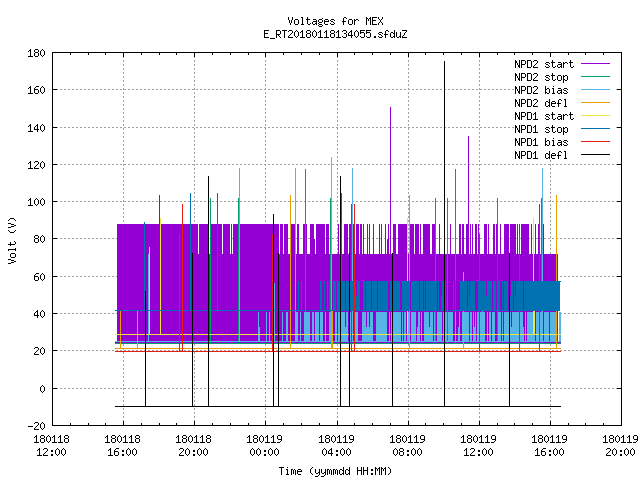Click the 80 y-axis tick value

(39, 239)
